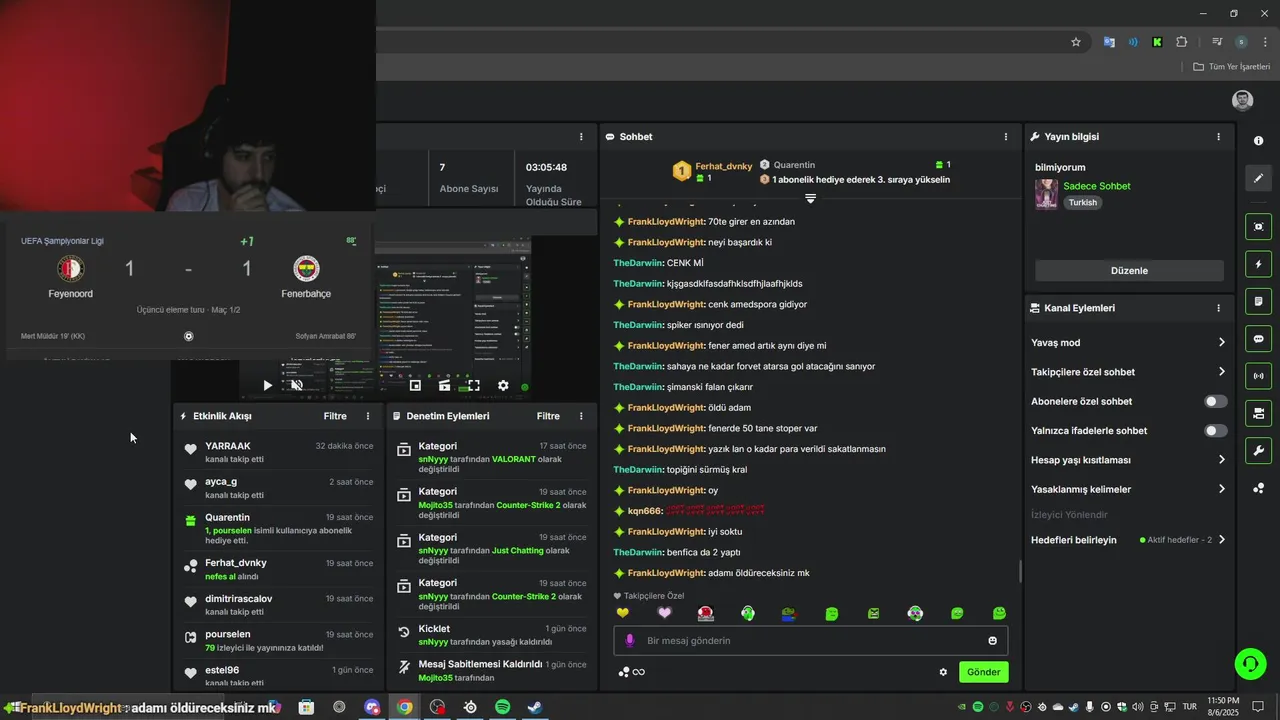The width and height of the screenshot is (1280, 720).
Task: Open preview player settings gear
Action: click(503, 385)
